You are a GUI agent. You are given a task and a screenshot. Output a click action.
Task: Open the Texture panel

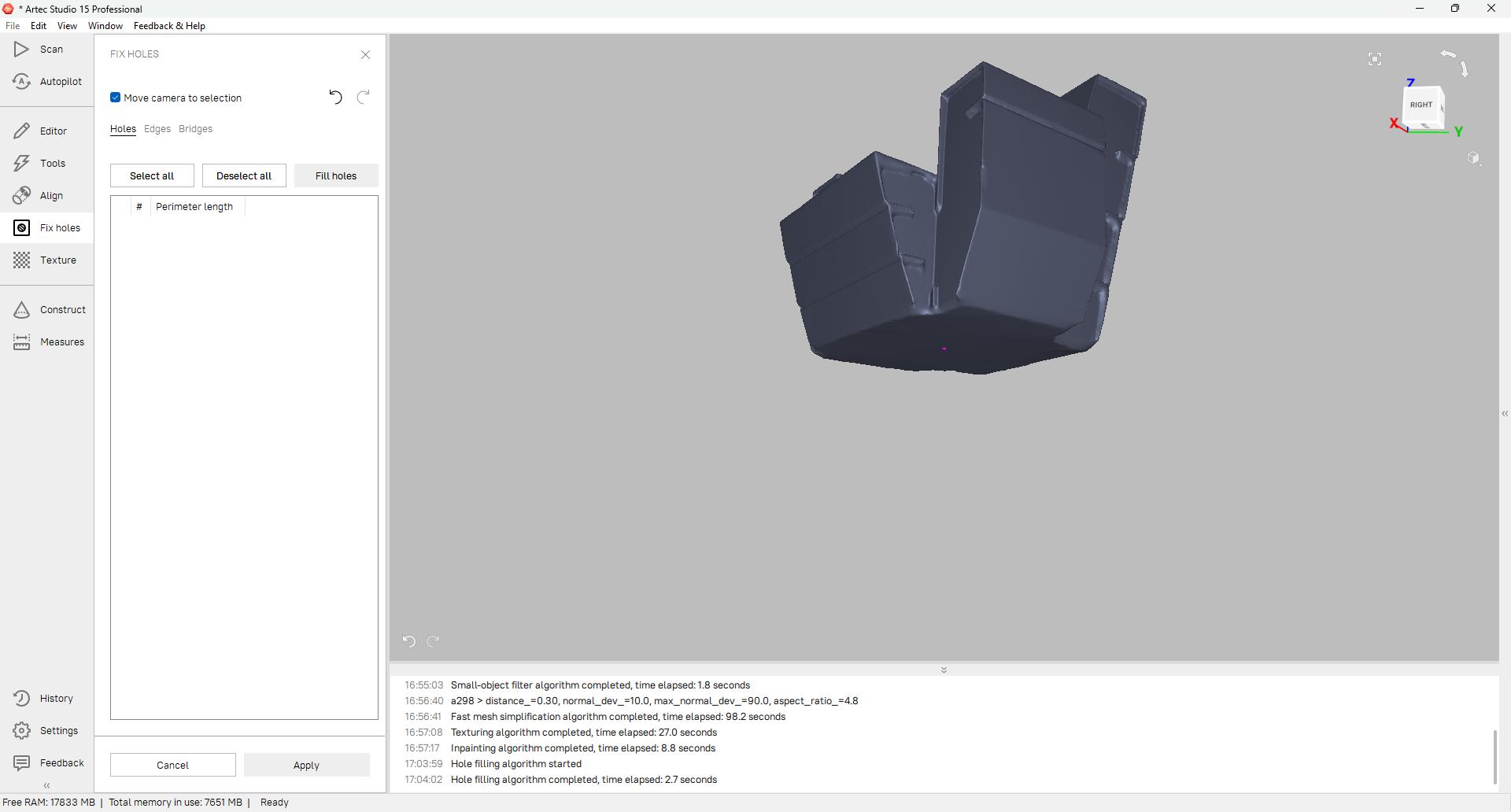[47, 260]
